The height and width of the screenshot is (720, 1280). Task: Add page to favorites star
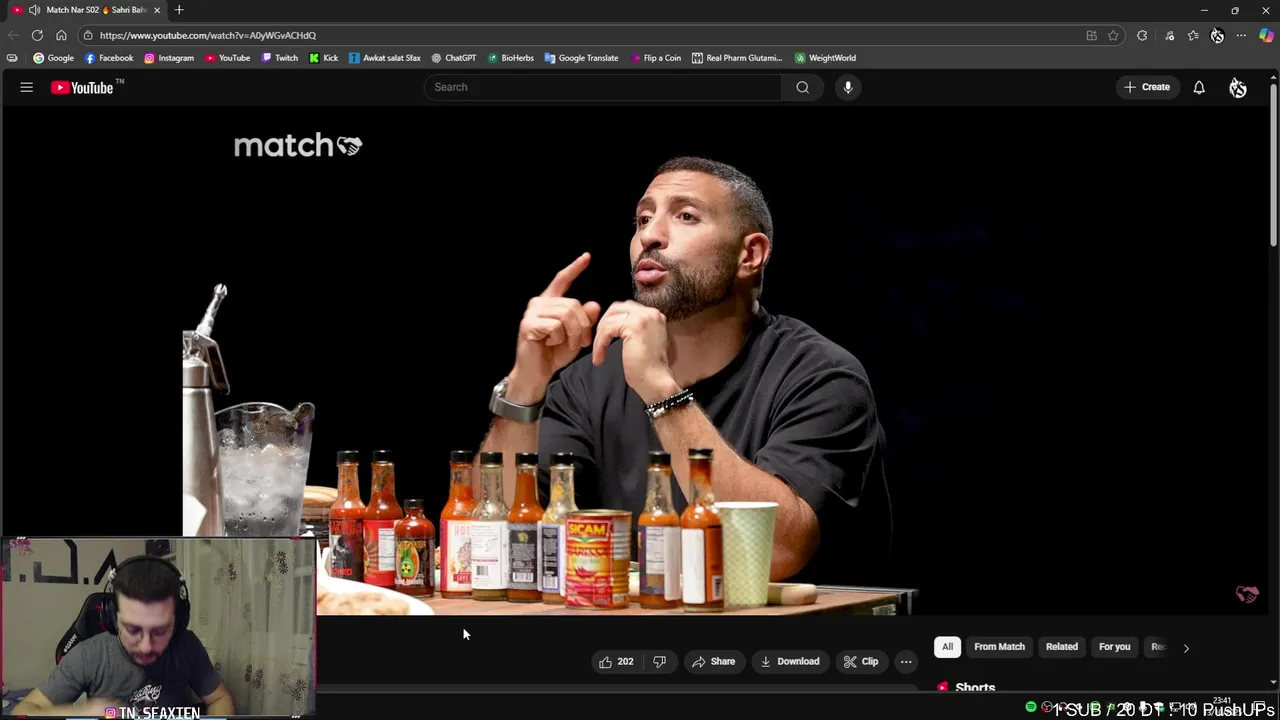pyautogui.click(x=1113, y=35)
